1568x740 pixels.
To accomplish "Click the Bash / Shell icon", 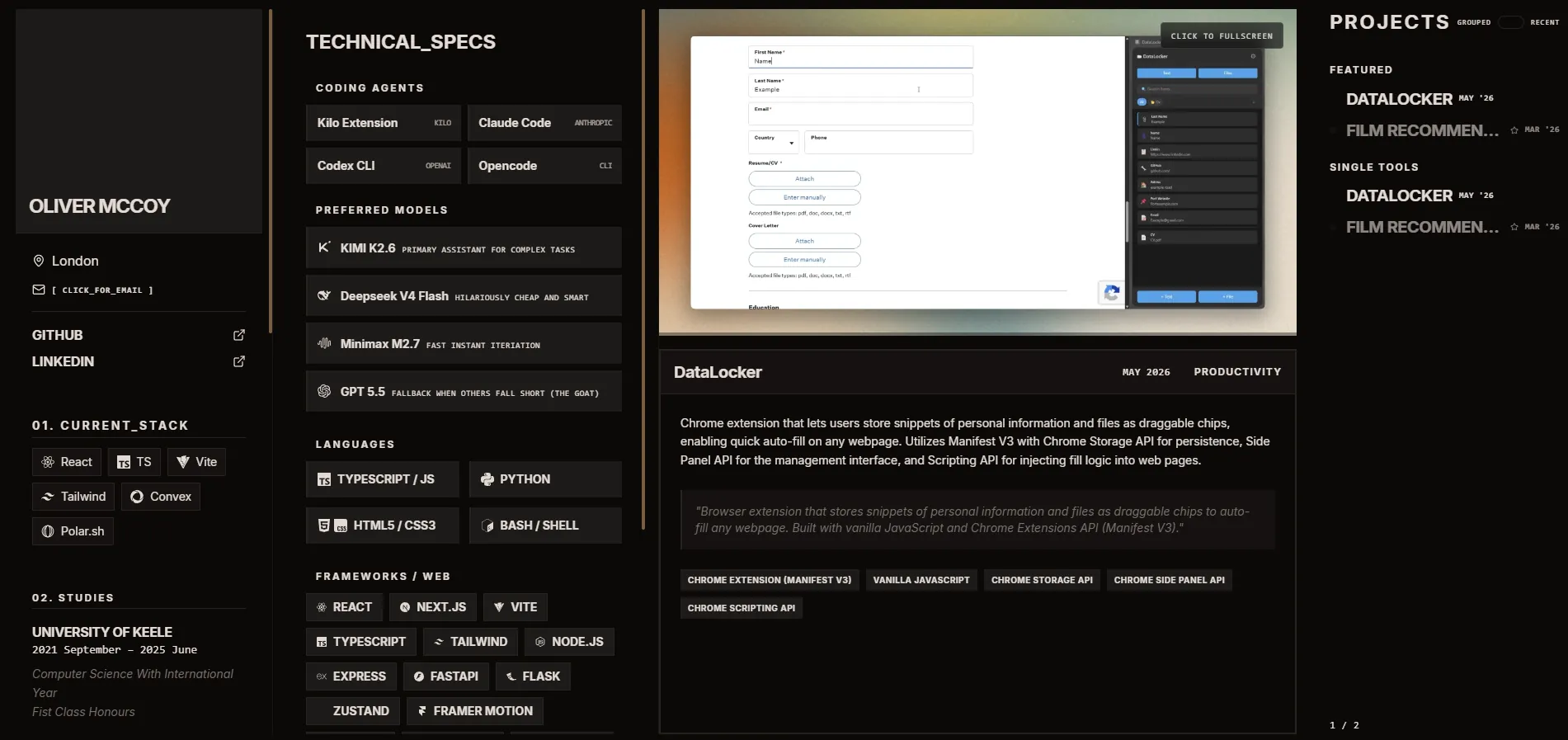I will [x=487, y=526].
